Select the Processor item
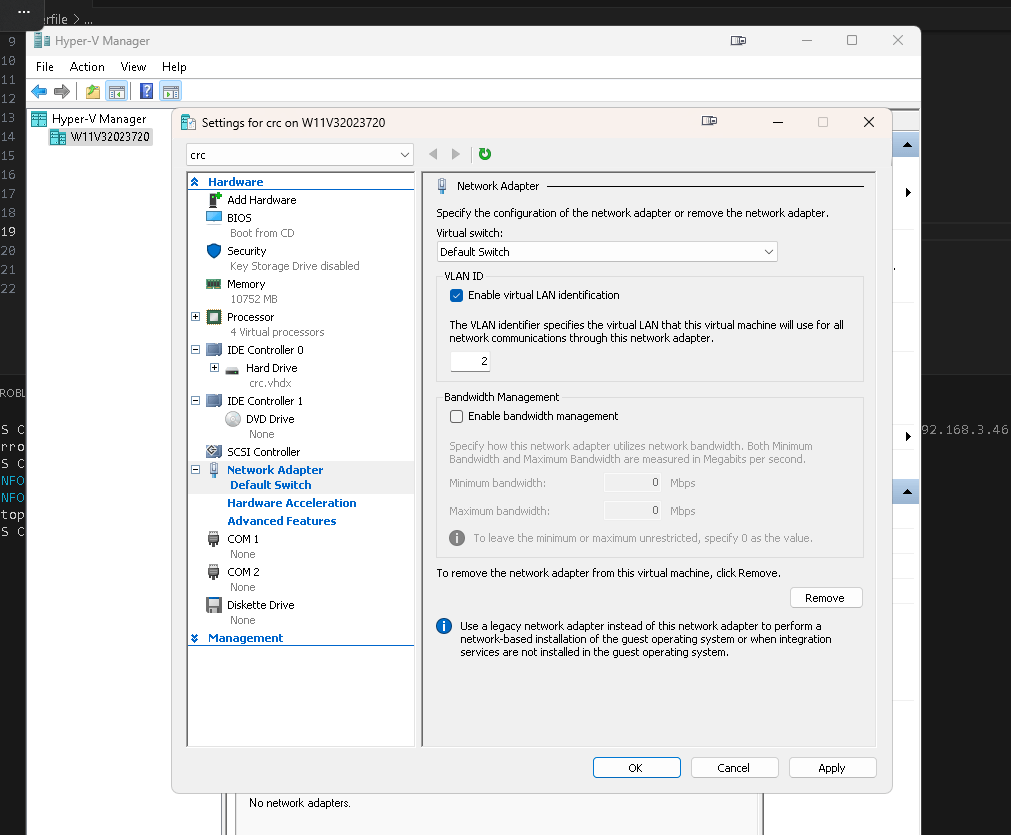1011x835 pixels. point(250,317)
